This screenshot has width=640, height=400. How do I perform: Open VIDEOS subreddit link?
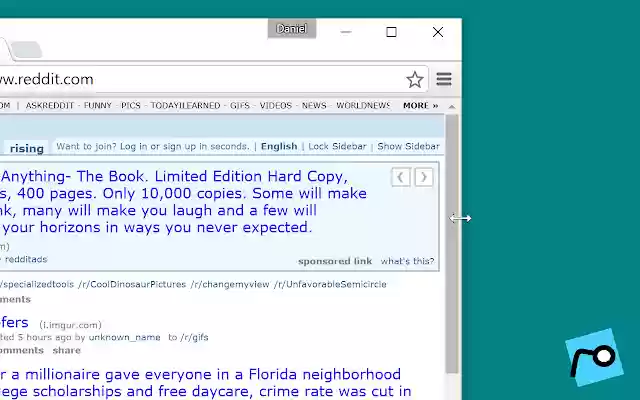coord(276,106)
